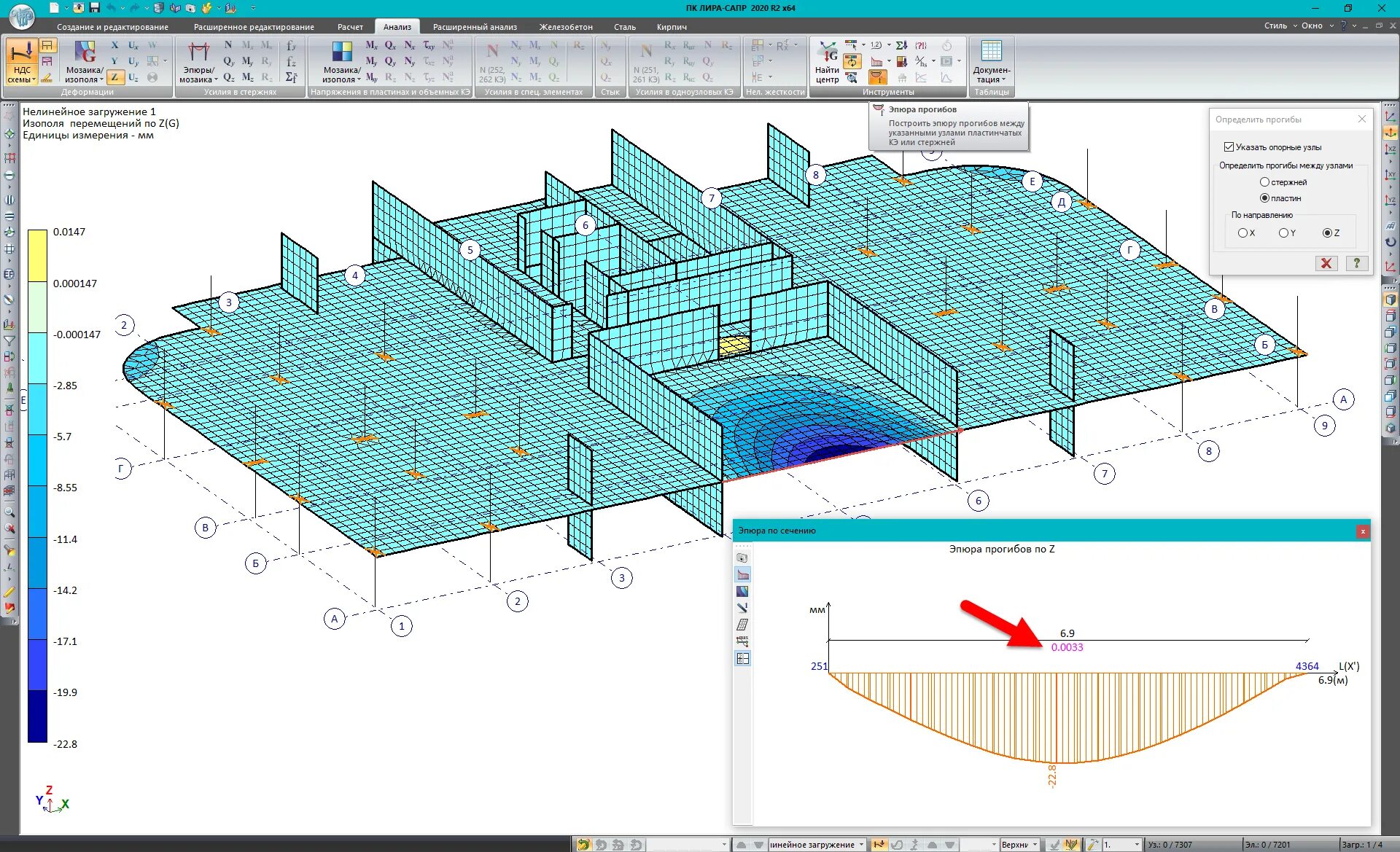Expand Верхн dropdown in status bar
The image size is (1400, 852).
pos(1035,845)
